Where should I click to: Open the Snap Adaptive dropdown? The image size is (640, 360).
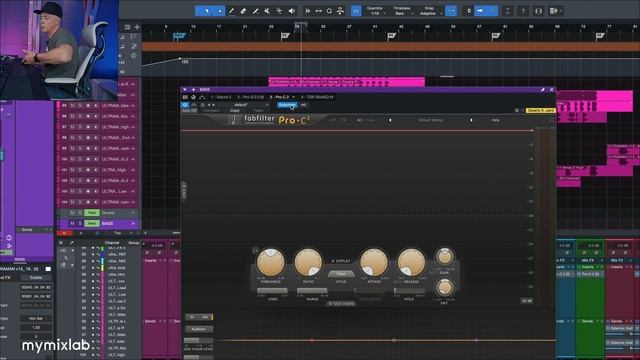429,11
